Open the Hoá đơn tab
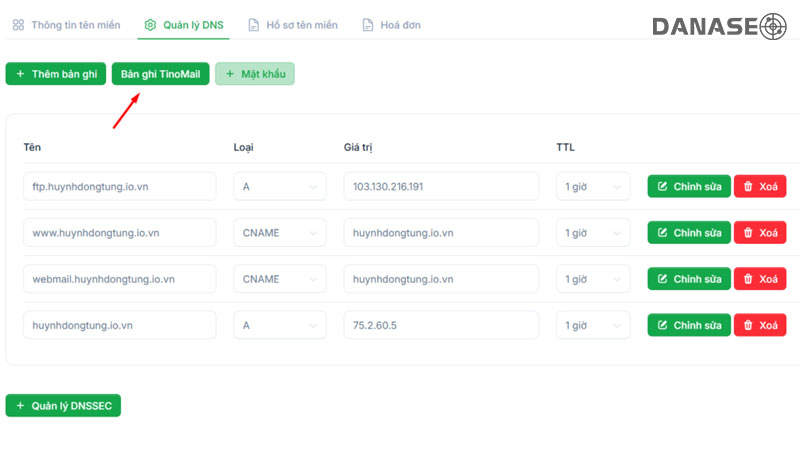800x450 pixels. point(400,25)
